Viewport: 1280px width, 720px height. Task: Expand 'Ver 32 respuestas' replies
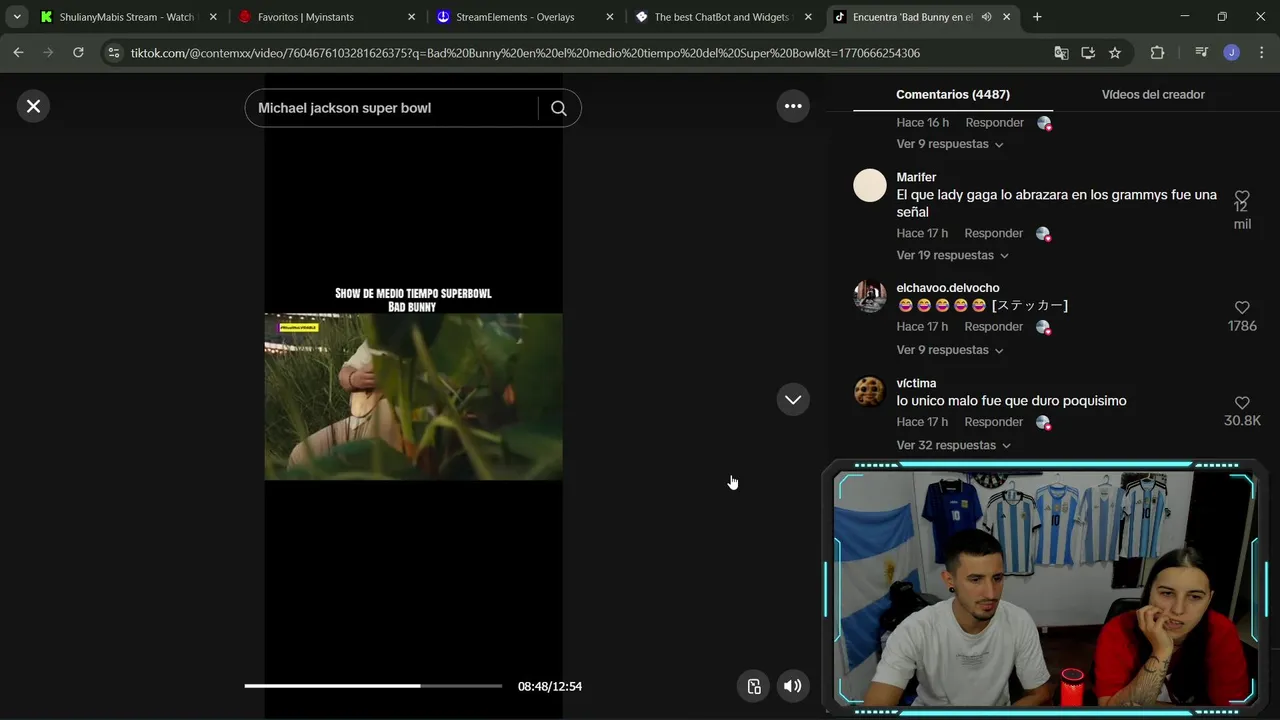click(x=954, y=445)
